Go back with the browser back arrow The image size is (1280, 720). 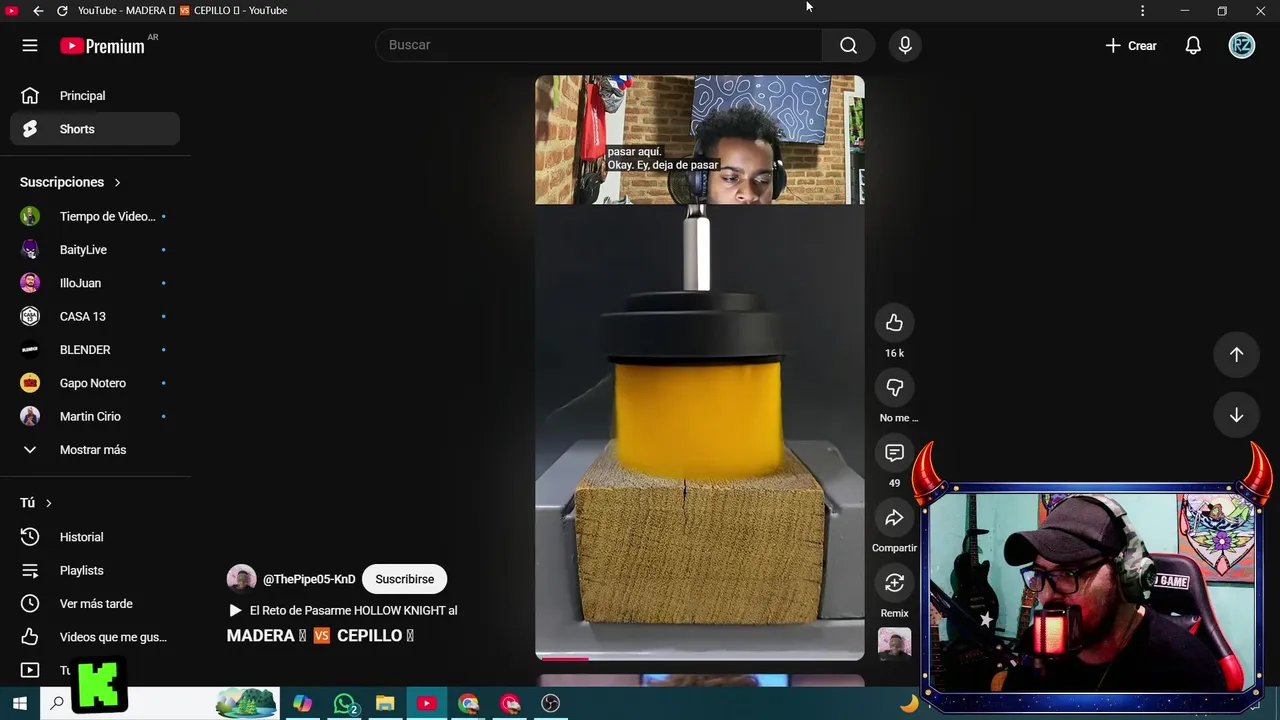(x=38, y=10)
